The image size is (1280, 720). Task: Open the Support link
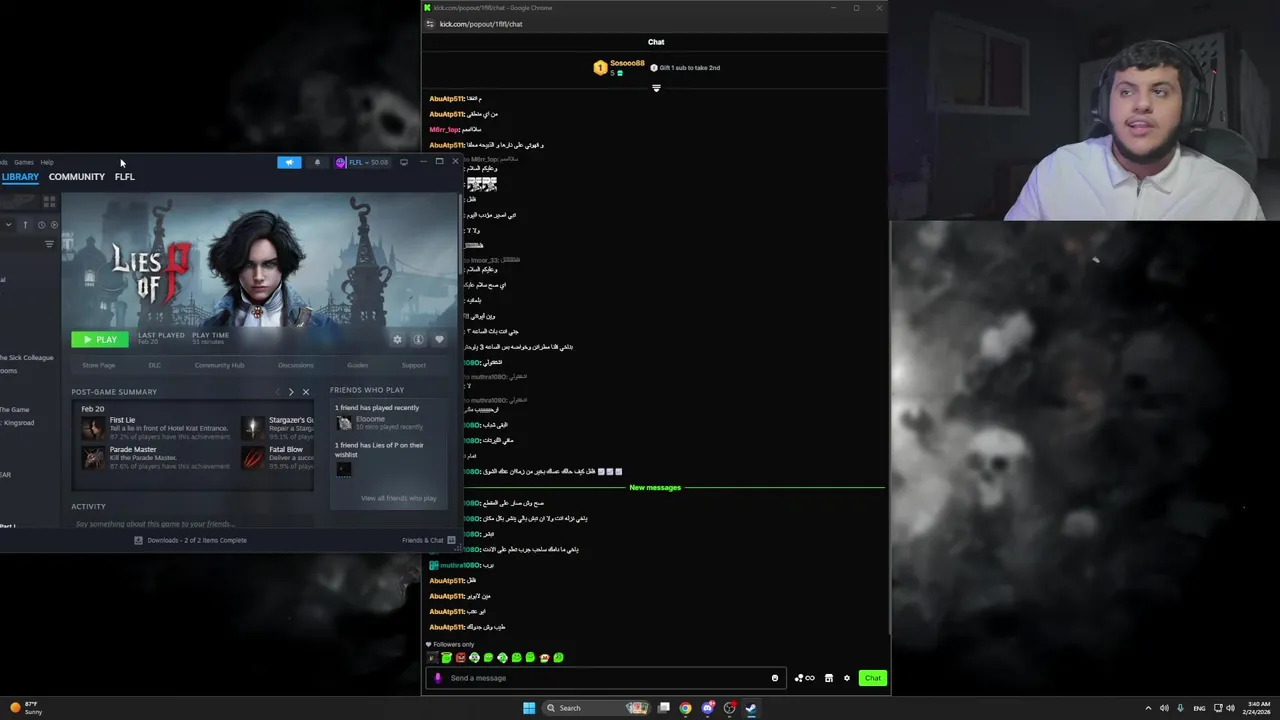coord(414,365)
